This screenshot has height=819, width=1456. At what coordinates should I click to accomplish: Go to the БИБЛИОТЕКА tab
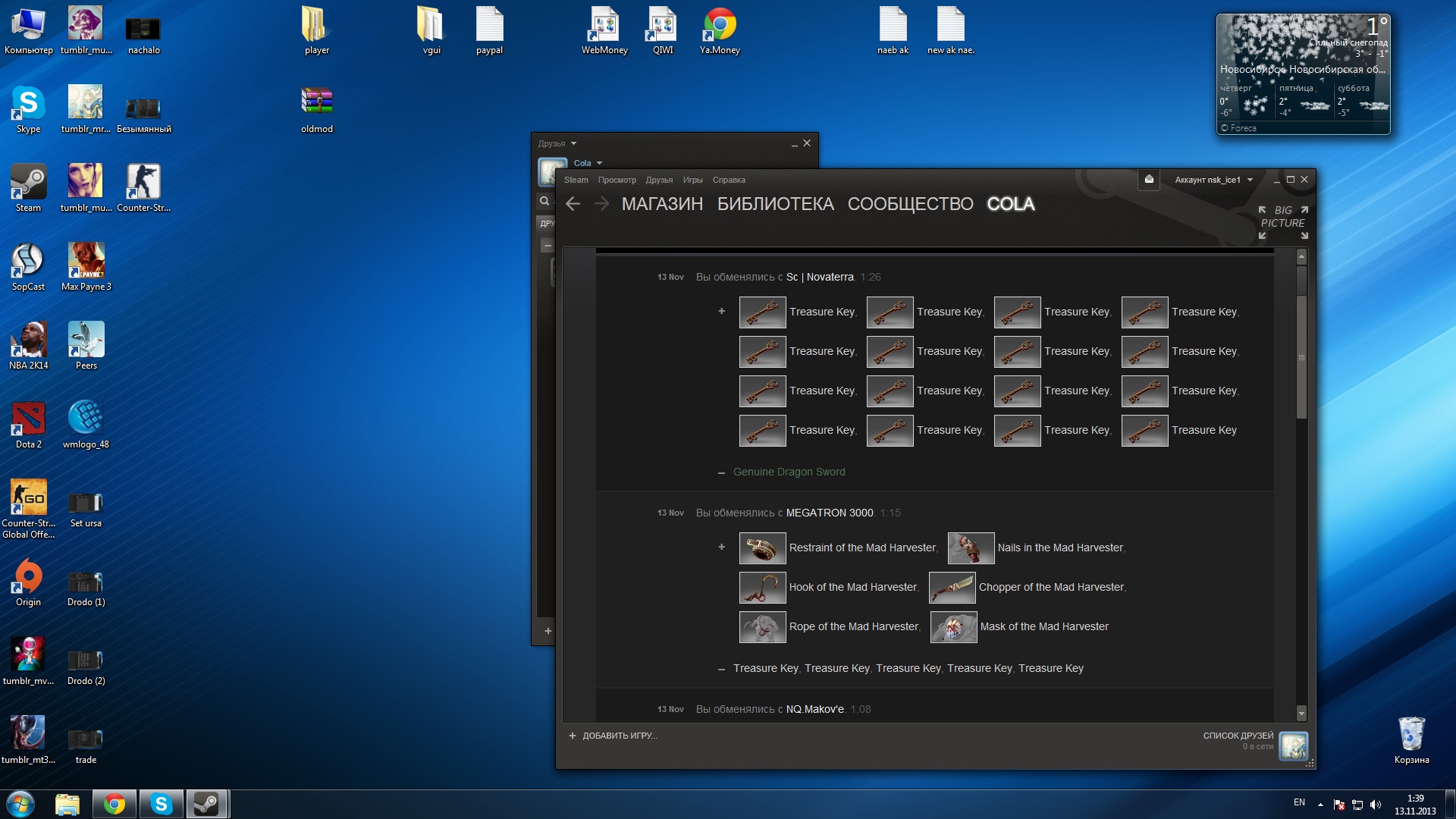[x=775, y=204]
